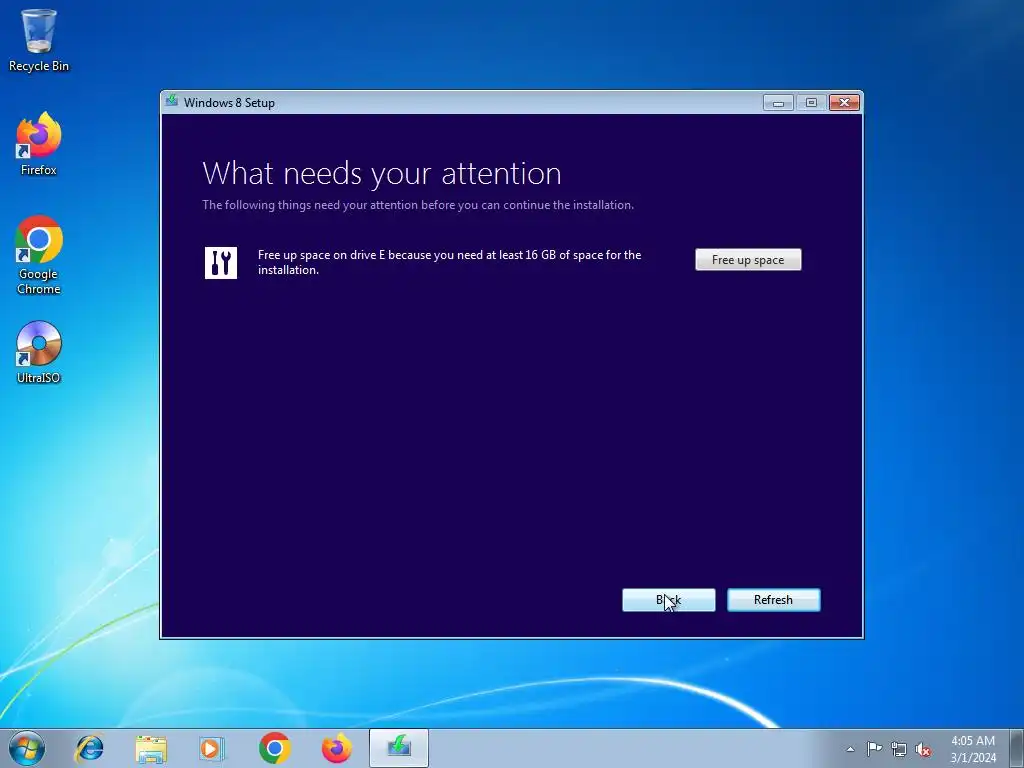Click Show desktop strip at taskbar end
1024x768 pixels.
1017,748
